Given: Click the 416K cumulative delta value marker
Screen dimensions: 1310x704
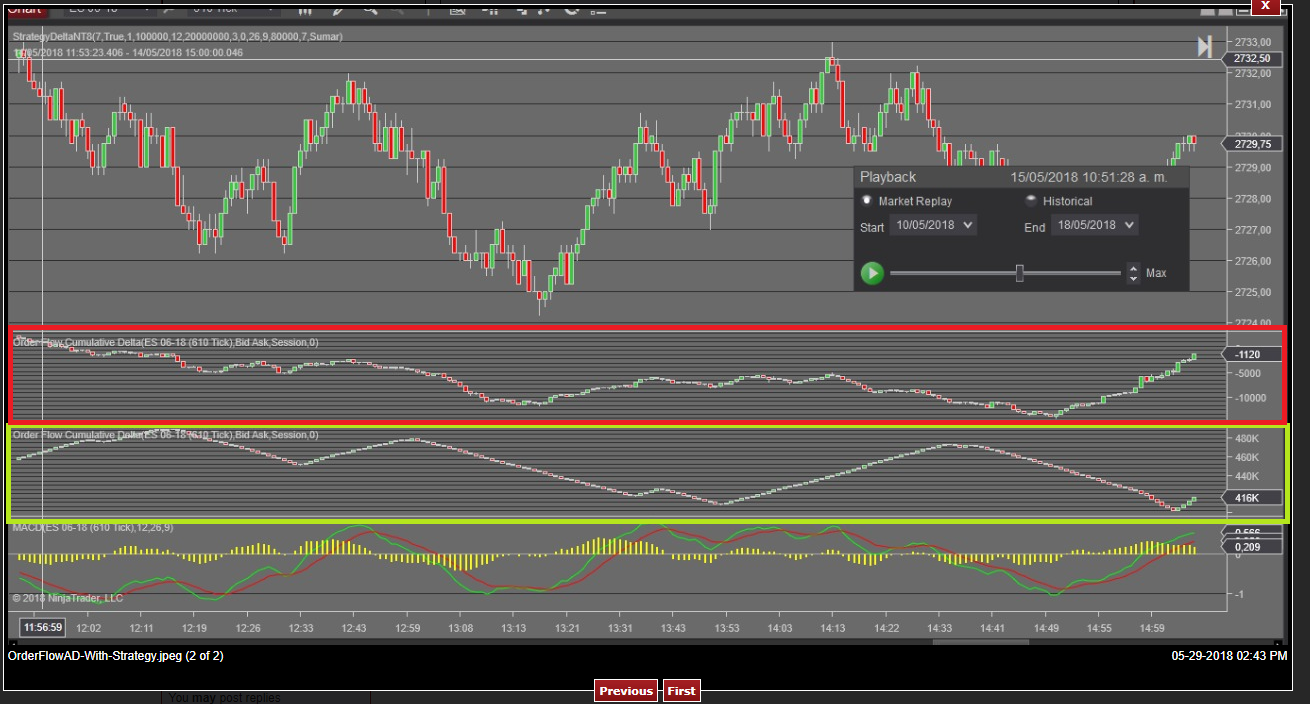Looking at the screenshot, I should click(1248, 497).
